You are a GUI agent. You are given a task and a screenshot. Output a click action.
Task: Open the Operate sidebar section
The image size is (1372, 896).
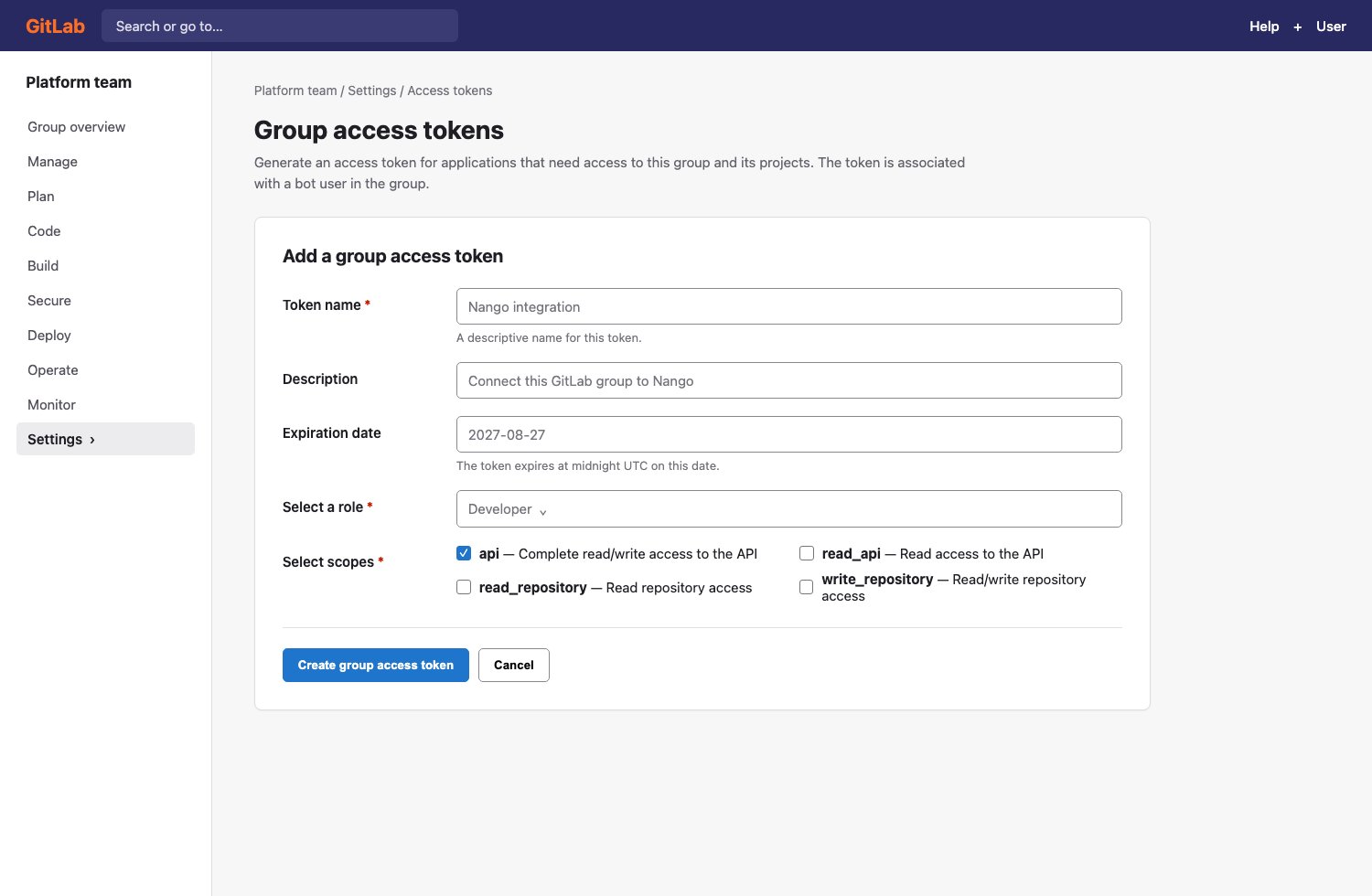(105, 369)
